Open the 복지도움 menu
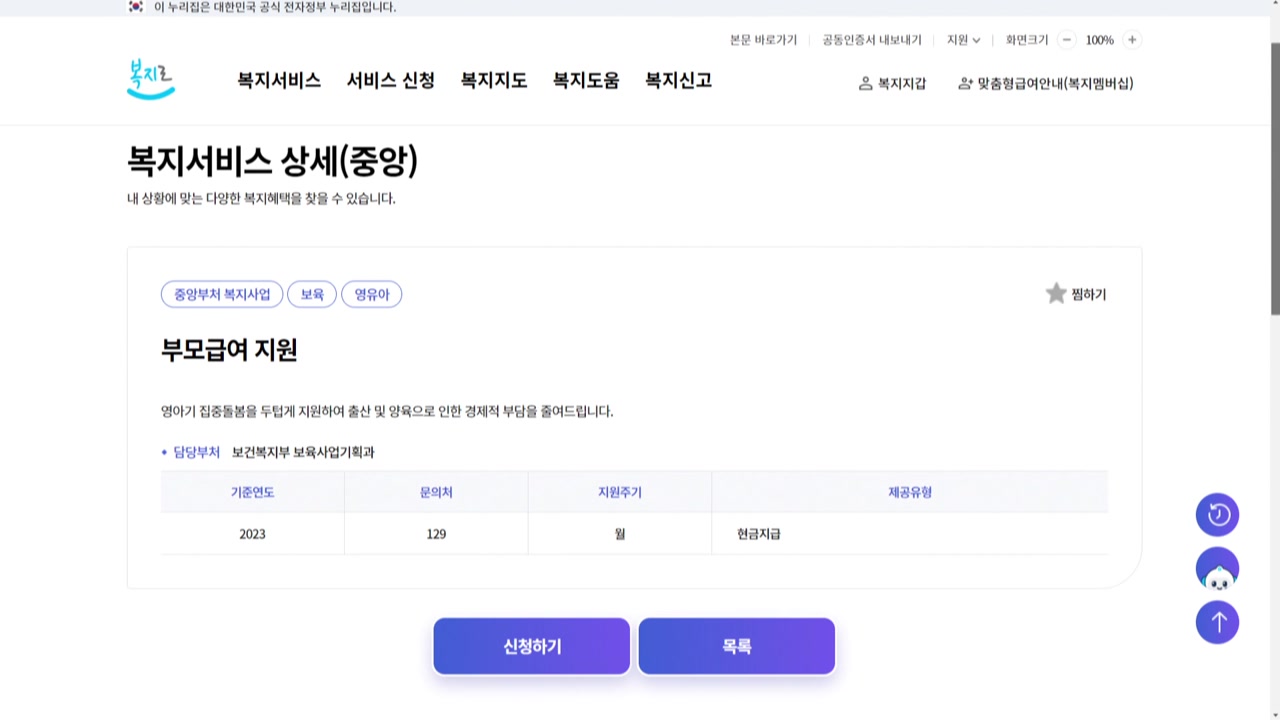Viewport: 1280px width, 720px height. (x=586, y=81)
